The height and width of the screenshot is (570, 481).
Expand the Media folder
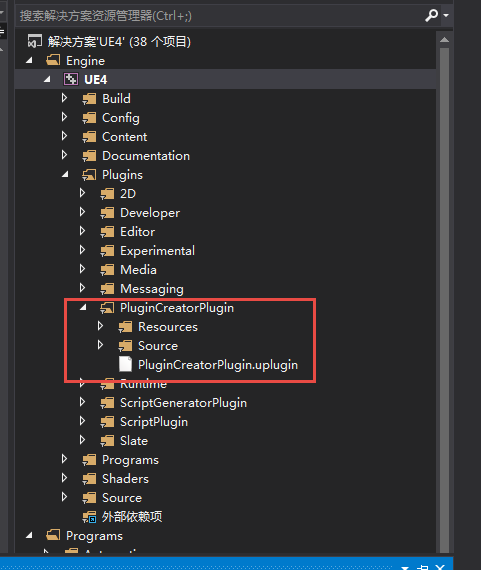tap(83, 269)
